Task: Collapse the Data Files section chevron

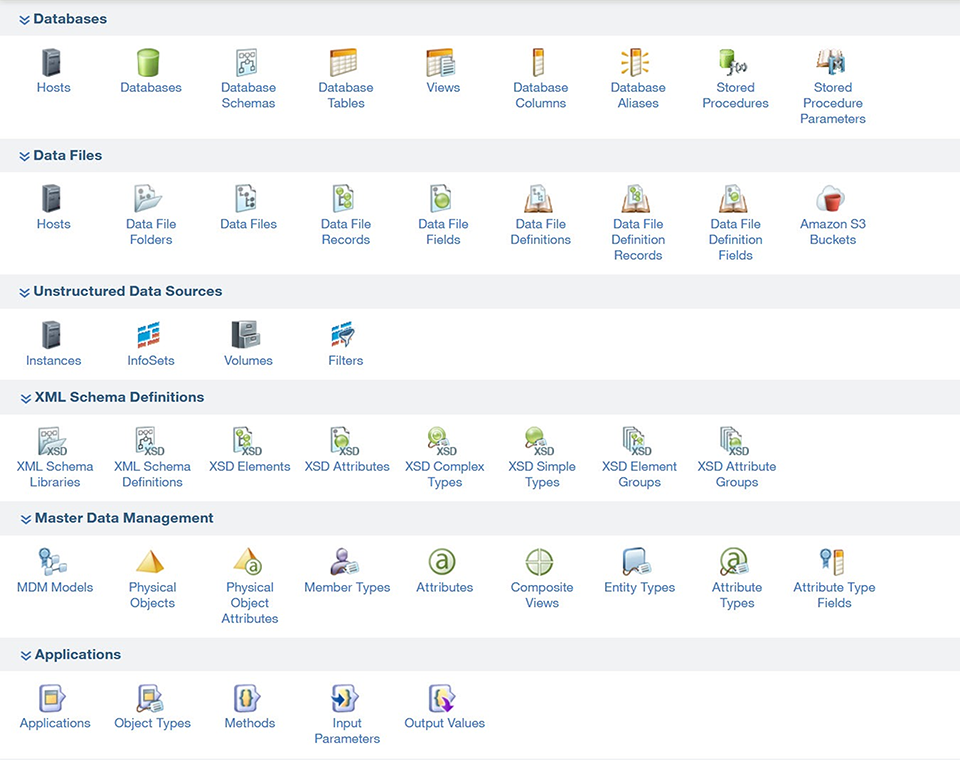Action: [x=24, y=157]
